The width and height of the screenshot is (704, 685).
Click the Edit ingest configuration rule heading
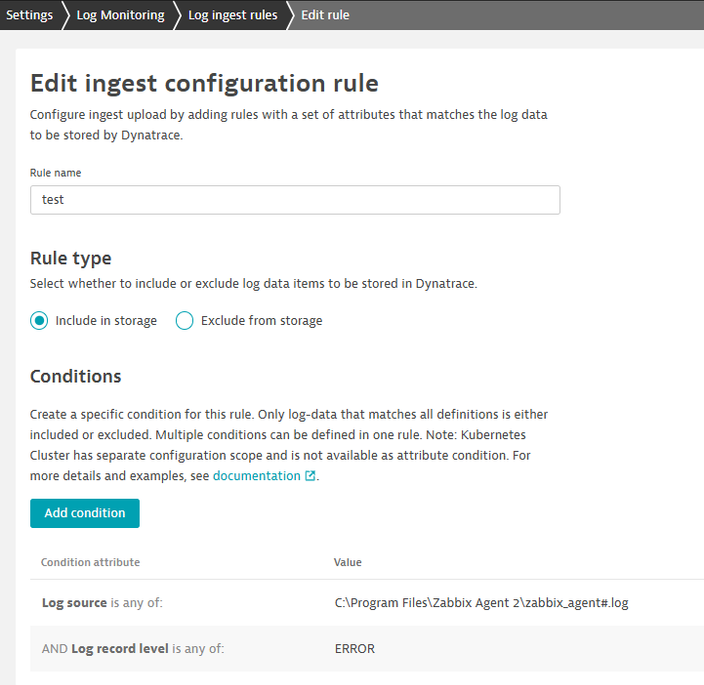(x=204, y=83)
